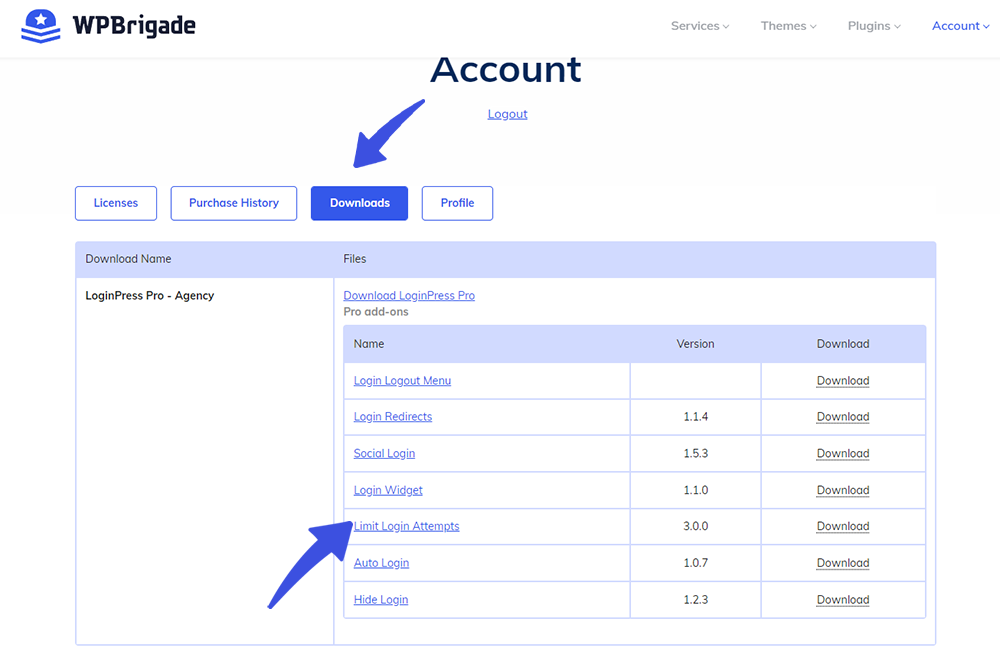This screenshot has width=1000, height=671.
Task: Click the Logout link
Action: [508, 114]
